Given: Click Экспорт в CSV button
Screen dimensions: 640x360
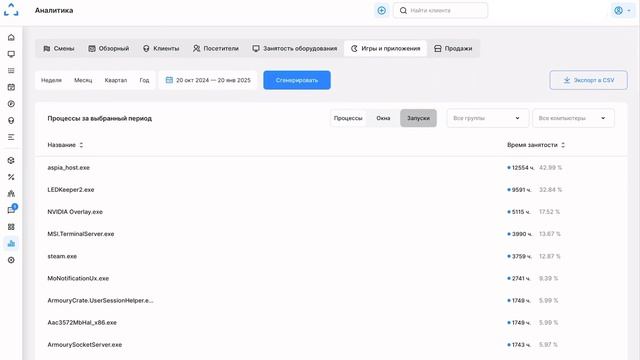Looking at the screenshot, I should [589, 80].
